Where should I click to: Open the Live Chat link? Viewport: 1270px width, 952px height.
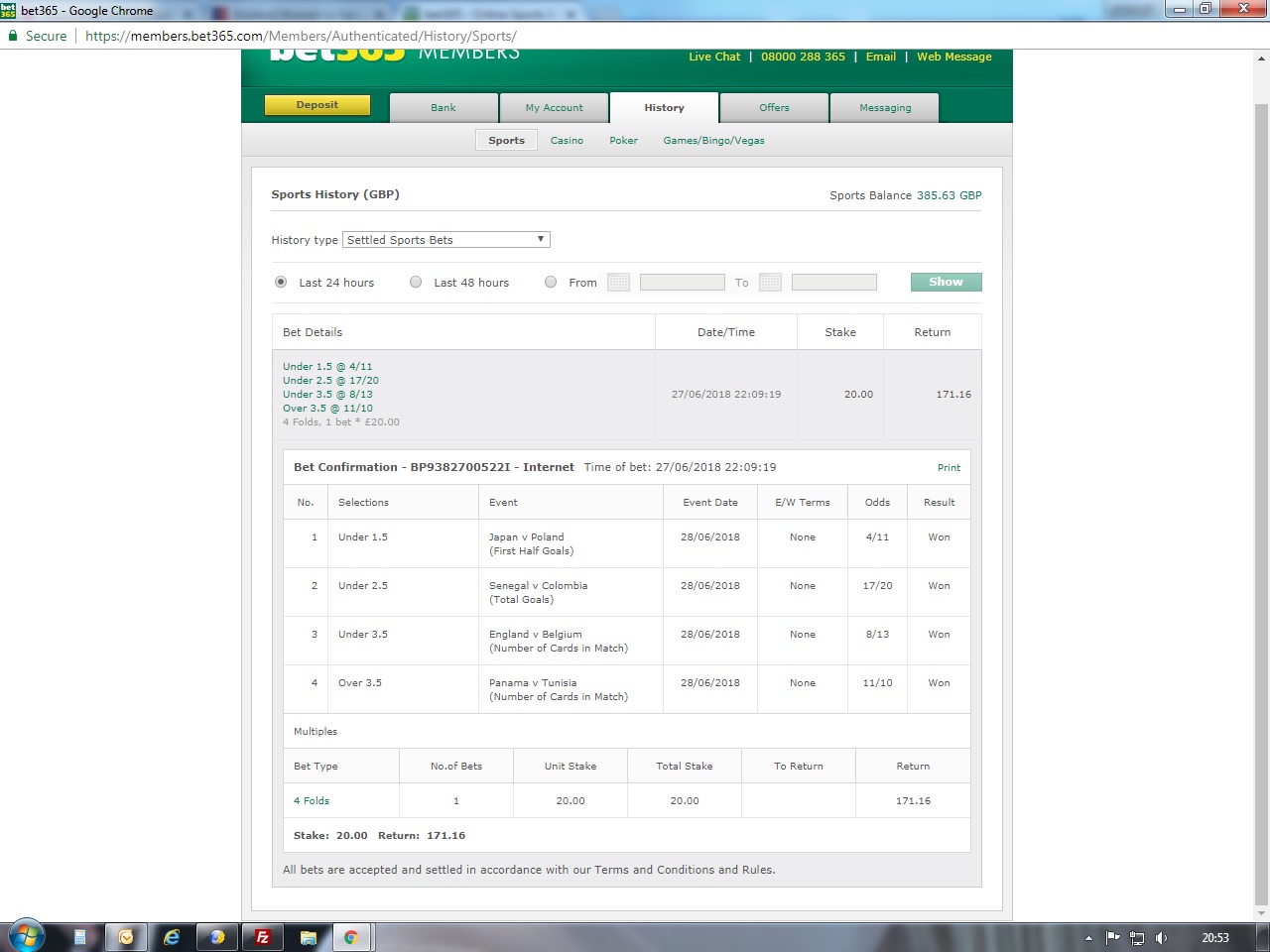click(x=714, y=57)
